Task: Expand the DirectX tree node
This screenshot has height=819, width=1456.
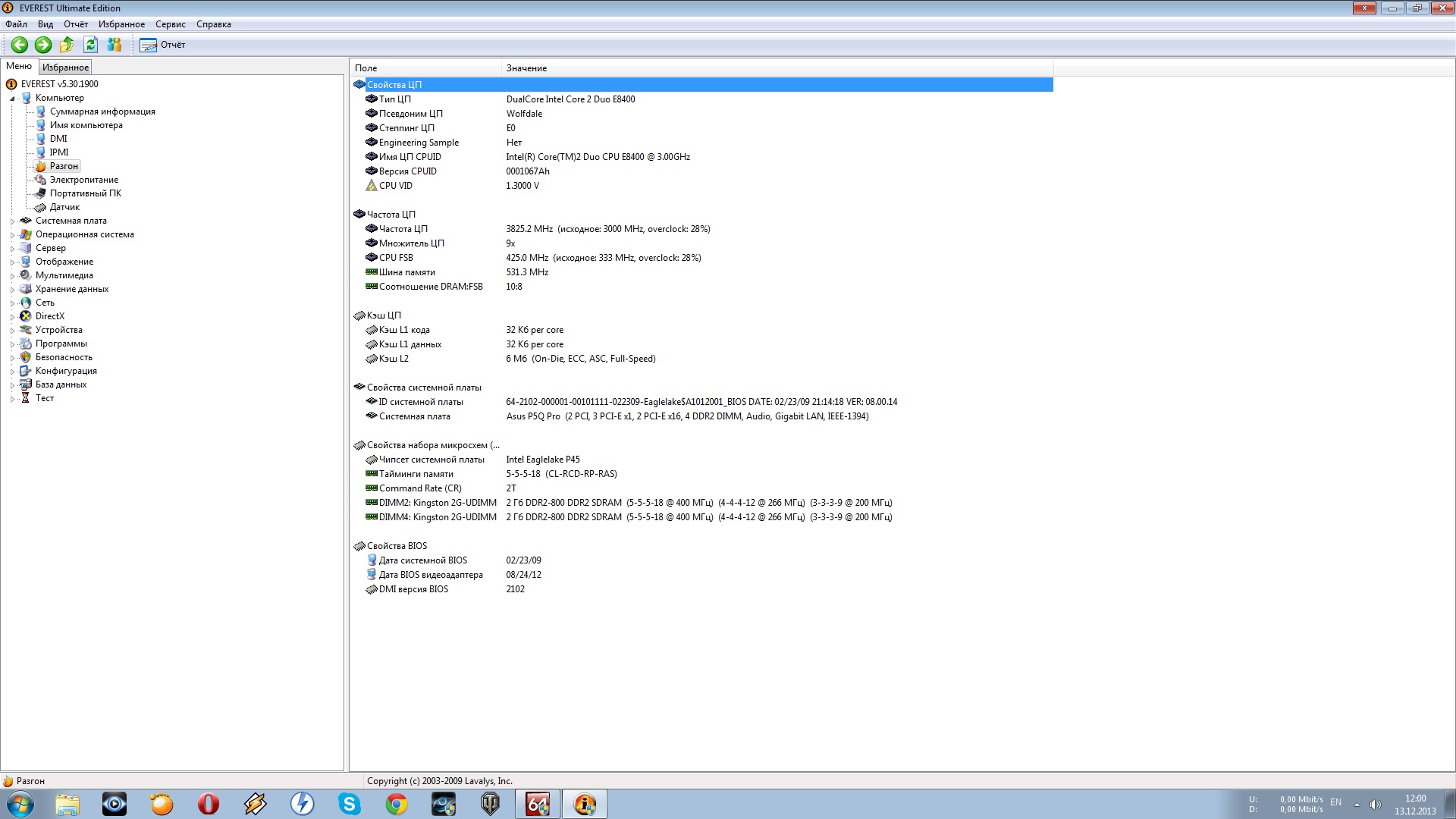Action: click(12, 317)
